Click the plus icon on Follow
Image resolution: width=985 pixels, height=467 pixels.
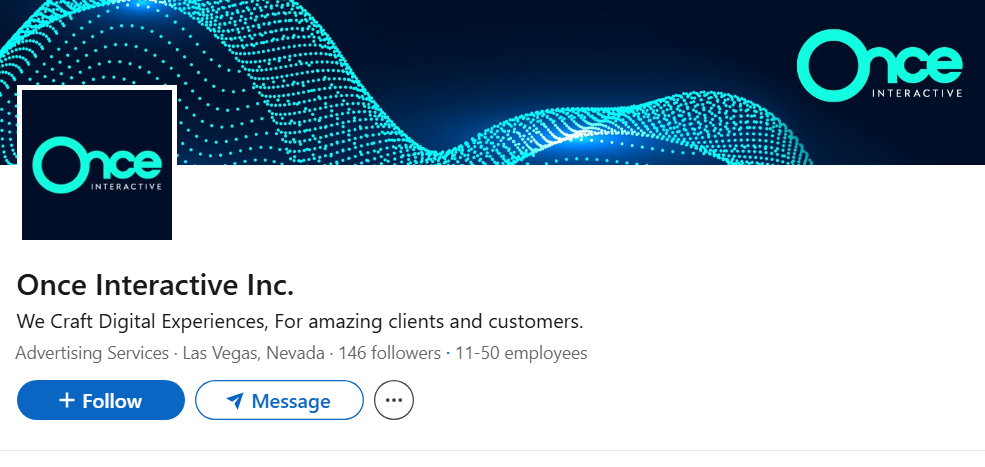pyautogui.click(x=67, y=400)
